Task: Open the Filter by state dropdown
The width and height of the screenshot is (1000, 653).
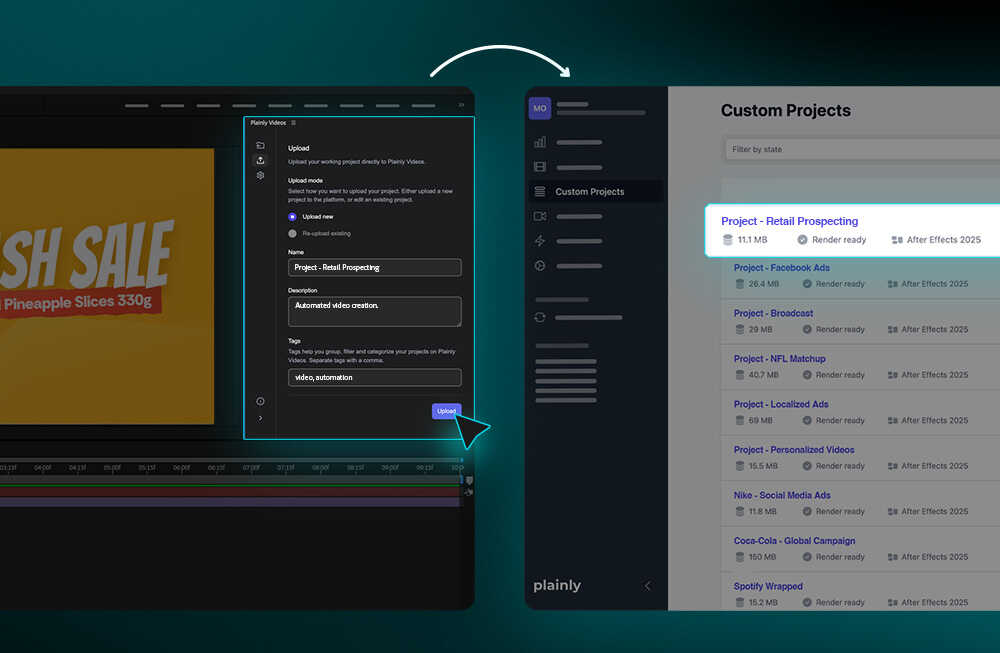Action: (x=860, y=149)
